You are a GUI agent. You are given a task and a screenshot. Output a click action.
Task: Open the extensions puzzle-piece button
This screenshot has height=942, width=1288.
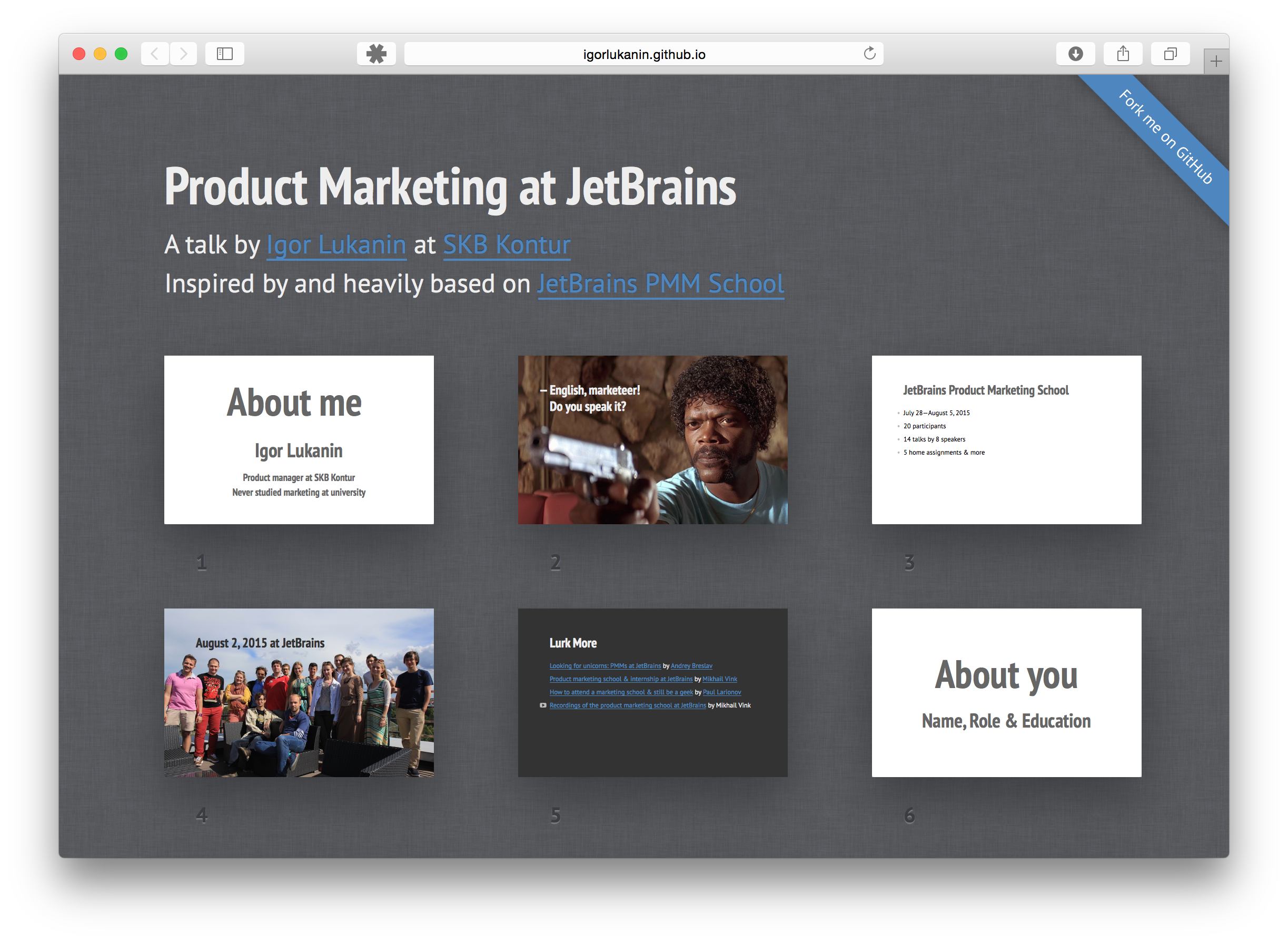376,54
